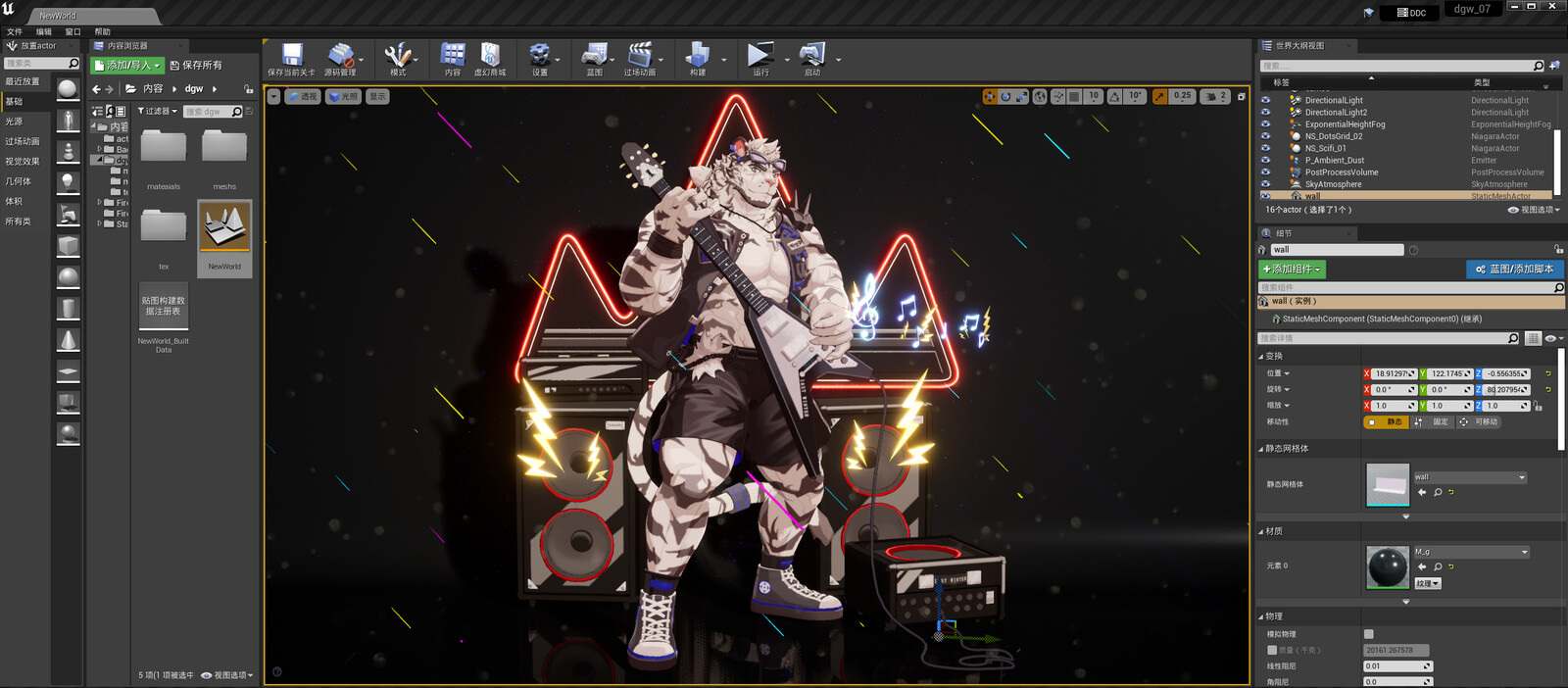The image size is (1568, 688).
Task: Toggle visibility of DirectionalLight actor
Action: pyautogui.click(x=1265, y=100)
